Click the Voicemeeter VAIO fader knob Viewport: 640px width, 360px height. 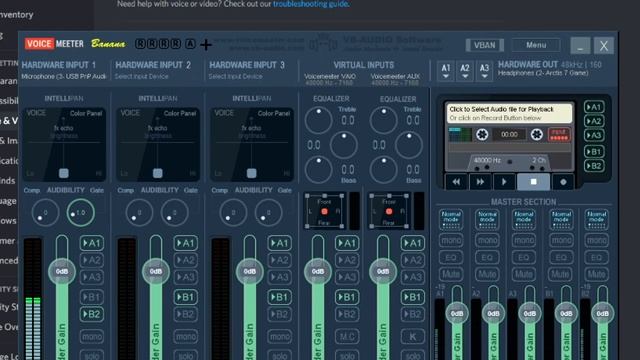tap(318, 271)
